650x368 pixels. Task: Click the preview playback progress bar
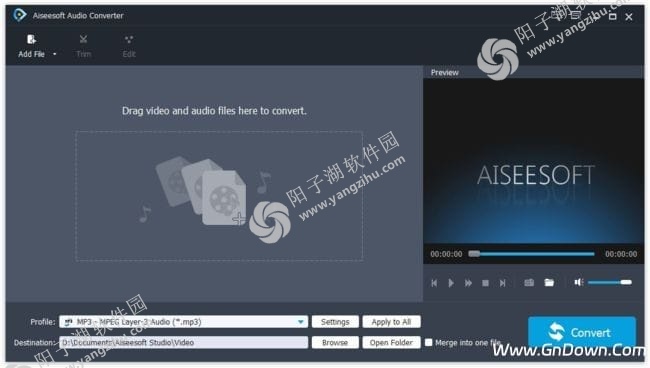tap(532, 254)
